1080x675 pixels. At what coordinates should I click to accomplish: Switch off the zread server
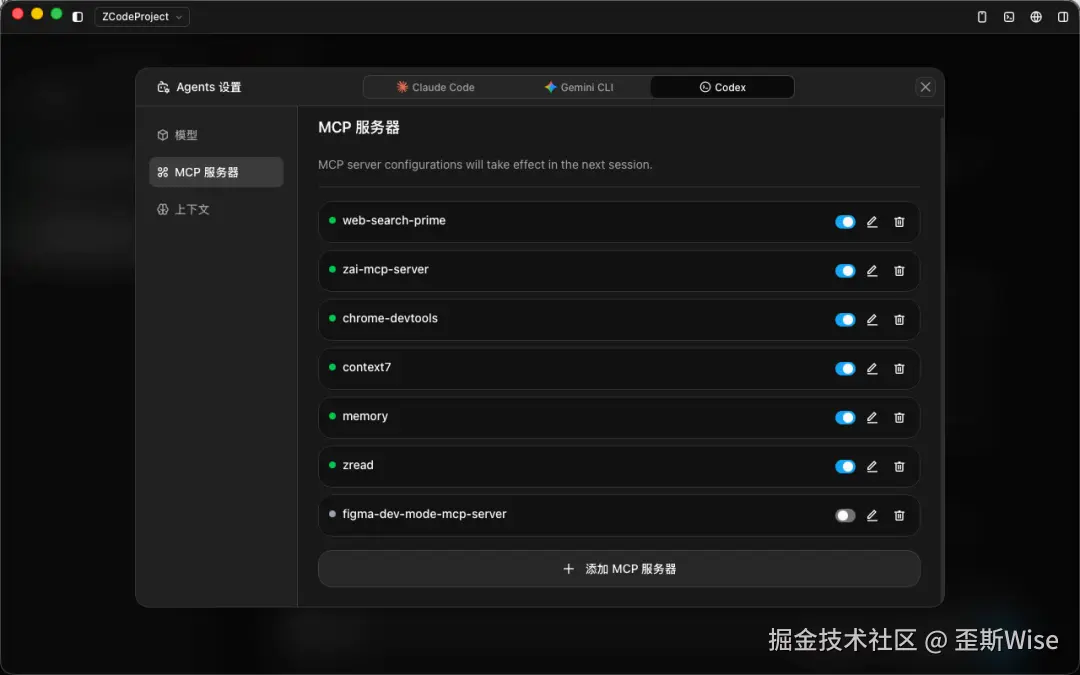(x=845, y=466)
